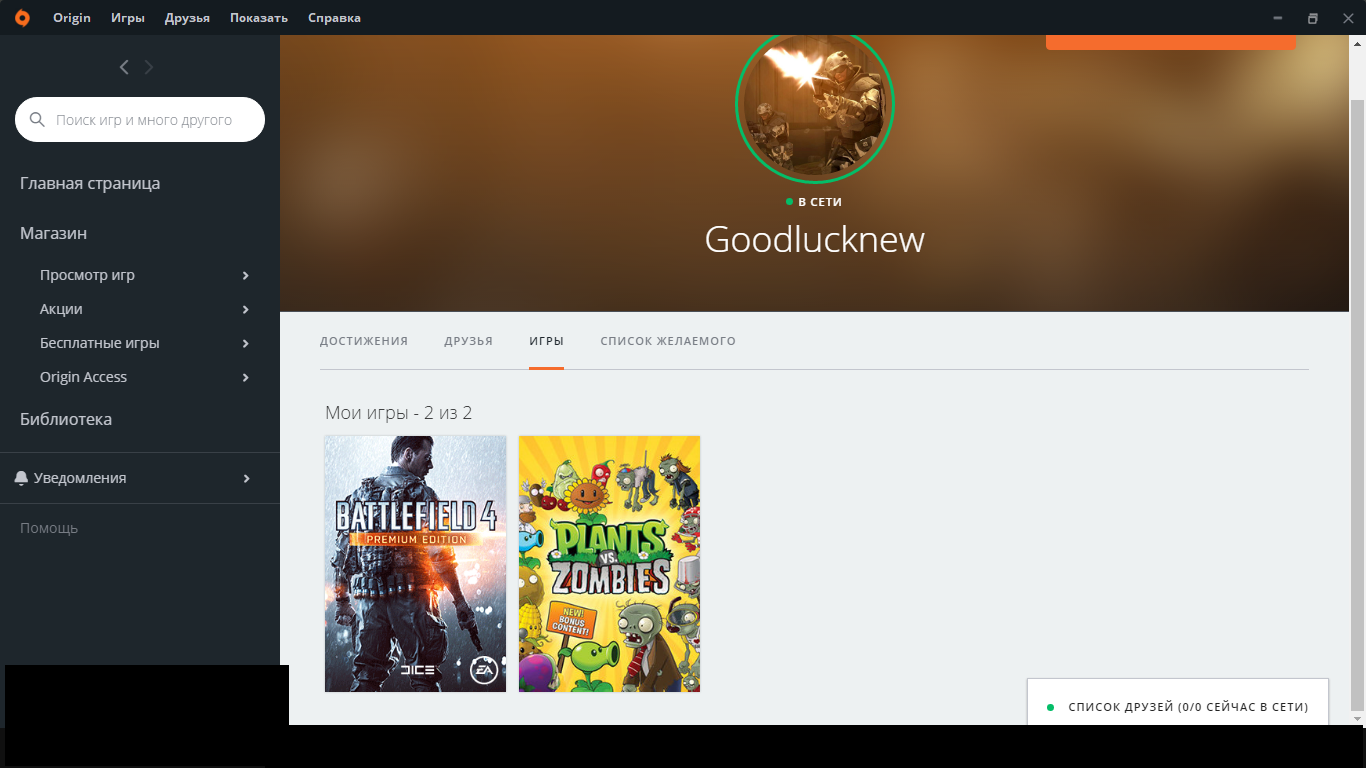This screenshot has width=1366, height=768.
Task: Open the Игры menu in the menu bar
Action: point(128,18)
